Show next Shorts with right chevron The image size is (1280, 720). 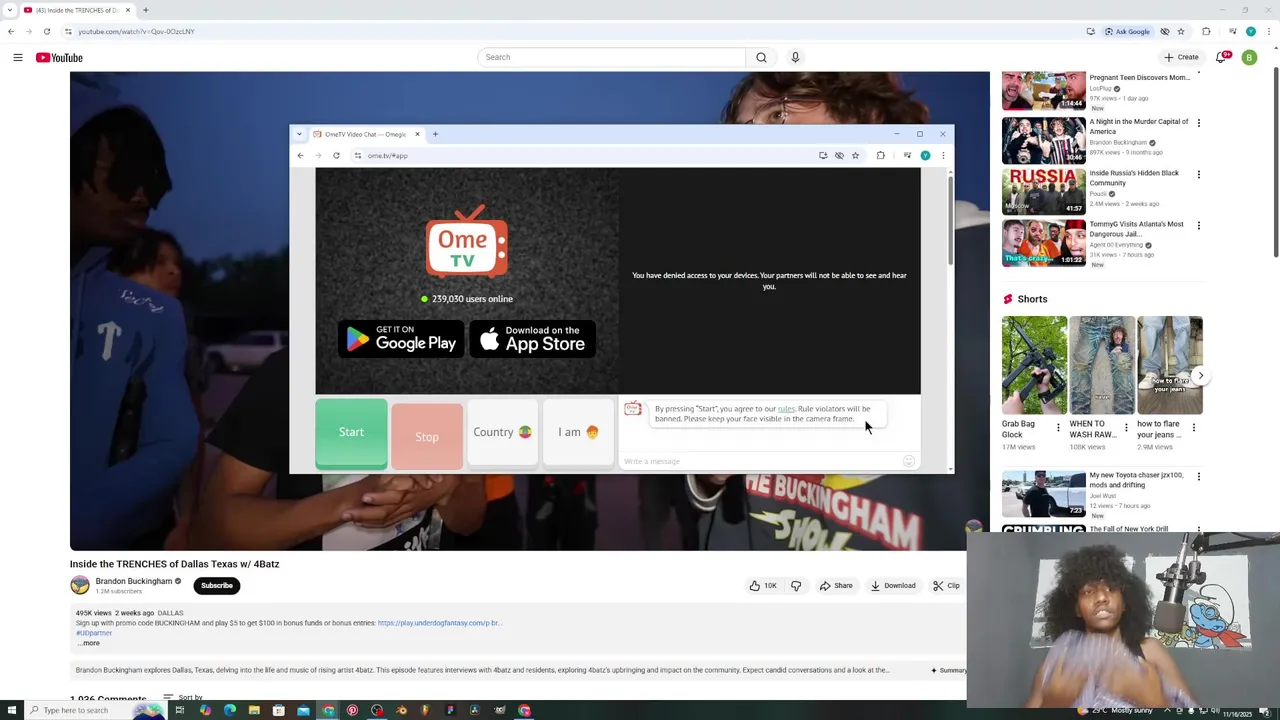[1200, 376]
